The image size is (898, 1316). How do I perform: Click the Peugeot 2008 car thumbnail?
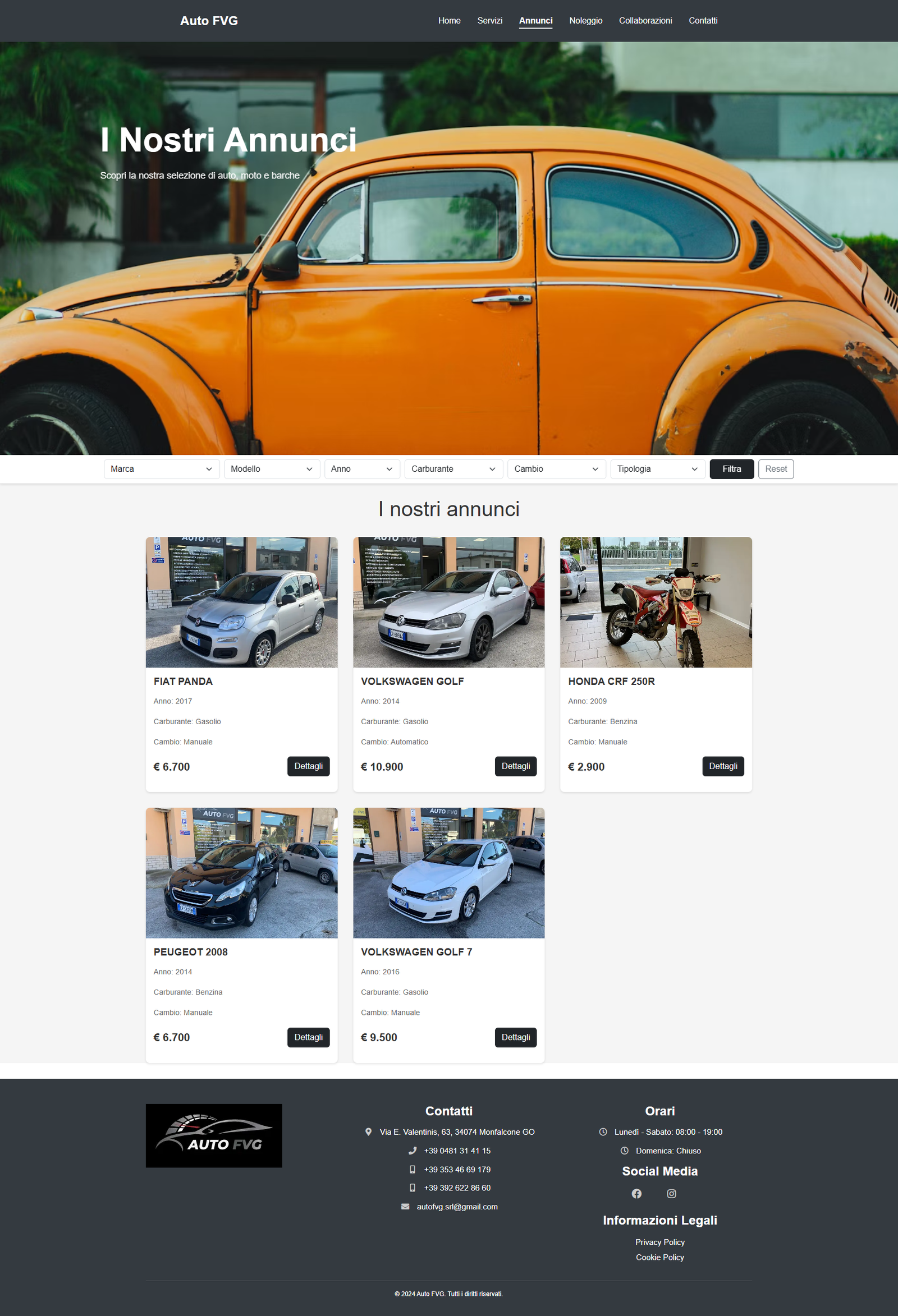tap(241, 873)
